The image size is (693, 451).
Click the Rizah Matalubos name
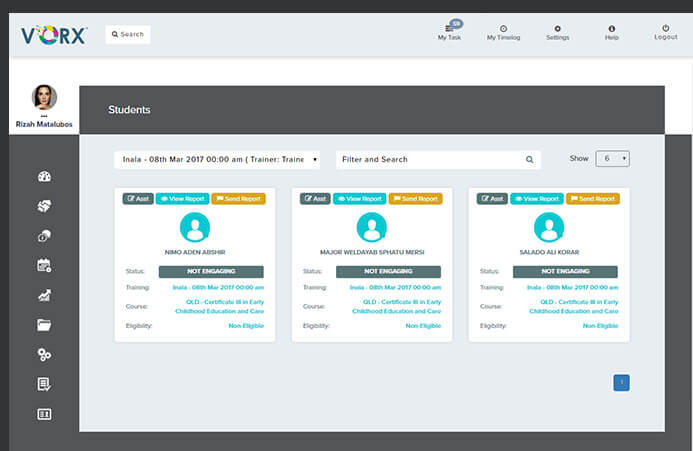(x=44, y=124)
